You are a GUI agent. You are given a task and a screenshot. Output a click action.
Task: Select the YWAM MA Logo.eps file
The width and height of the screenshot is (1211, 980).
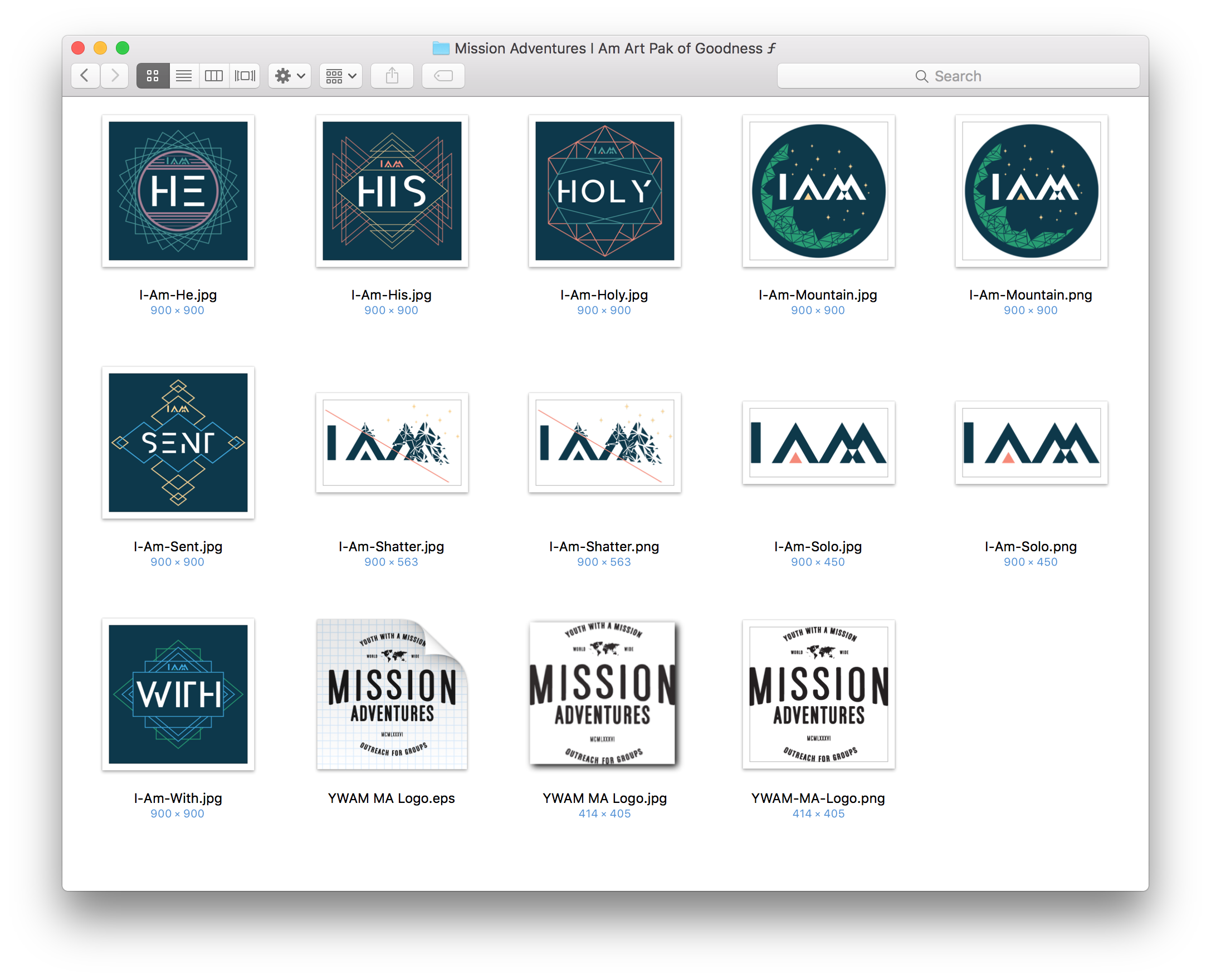tap(392, 694)
